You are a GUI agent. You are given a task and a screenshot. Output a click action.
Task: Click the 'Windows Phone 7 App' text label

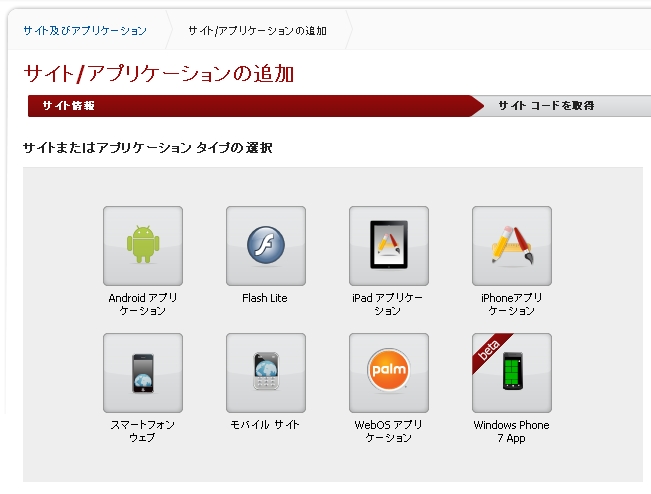coord(512,431)
